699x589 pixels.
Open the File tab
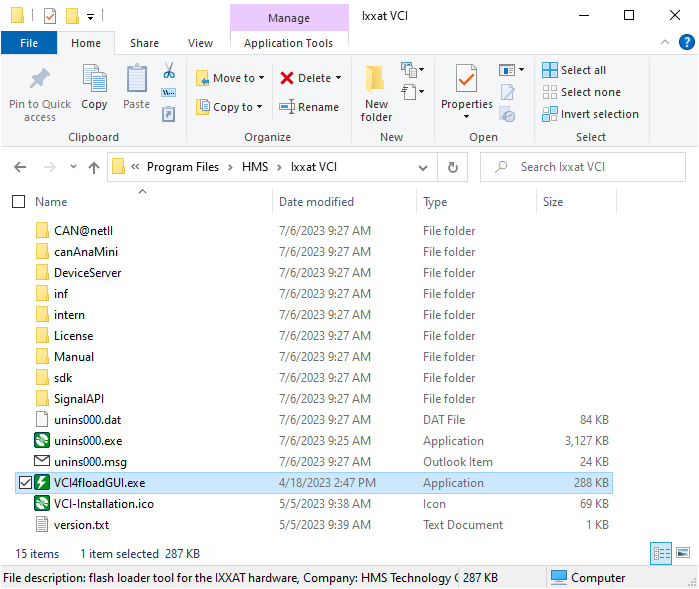[x=29, y=43]
